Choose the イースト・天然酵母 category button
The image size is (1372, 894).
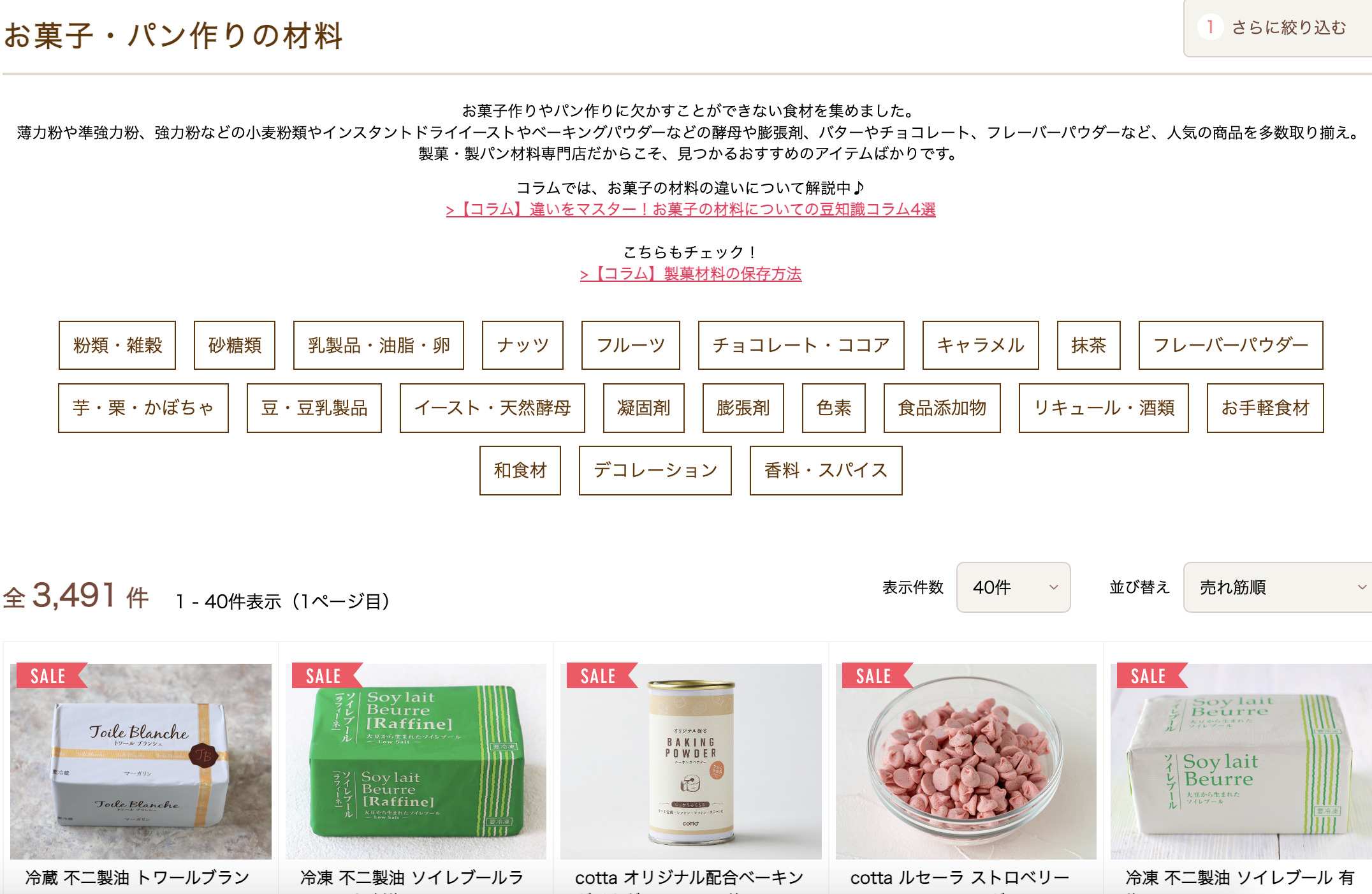pyautogui.click(x=492, y=407)
